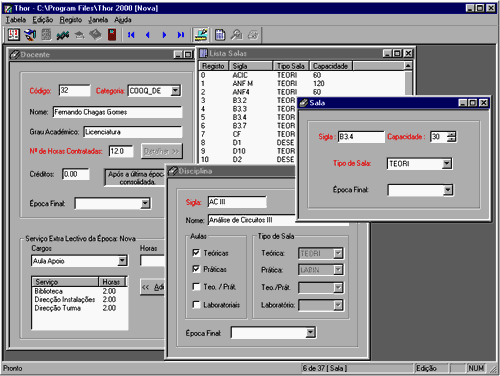
Task: Go to next record arrow
Action: tap(164, 35)
